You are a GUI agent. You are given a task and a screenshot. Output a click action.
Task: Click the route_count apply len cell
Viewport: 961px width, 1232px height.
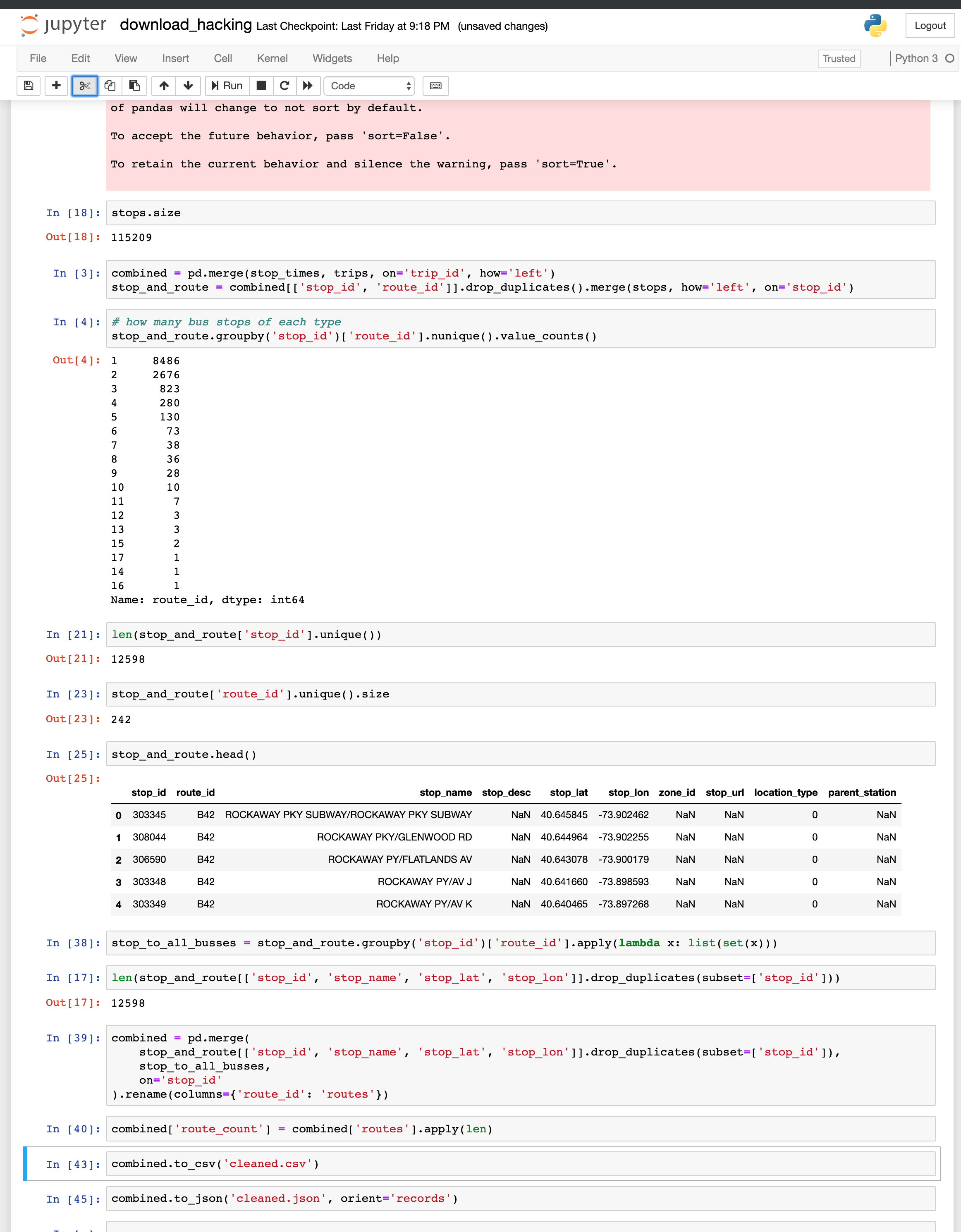point(520,1129)
